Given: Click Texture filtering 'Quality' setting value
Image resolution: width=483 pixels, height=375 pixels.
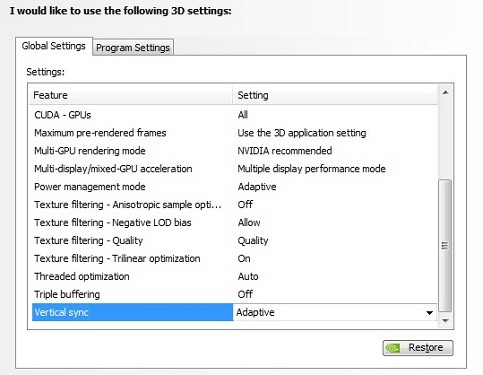Looking at the screenshot, I should coord(253,241).
